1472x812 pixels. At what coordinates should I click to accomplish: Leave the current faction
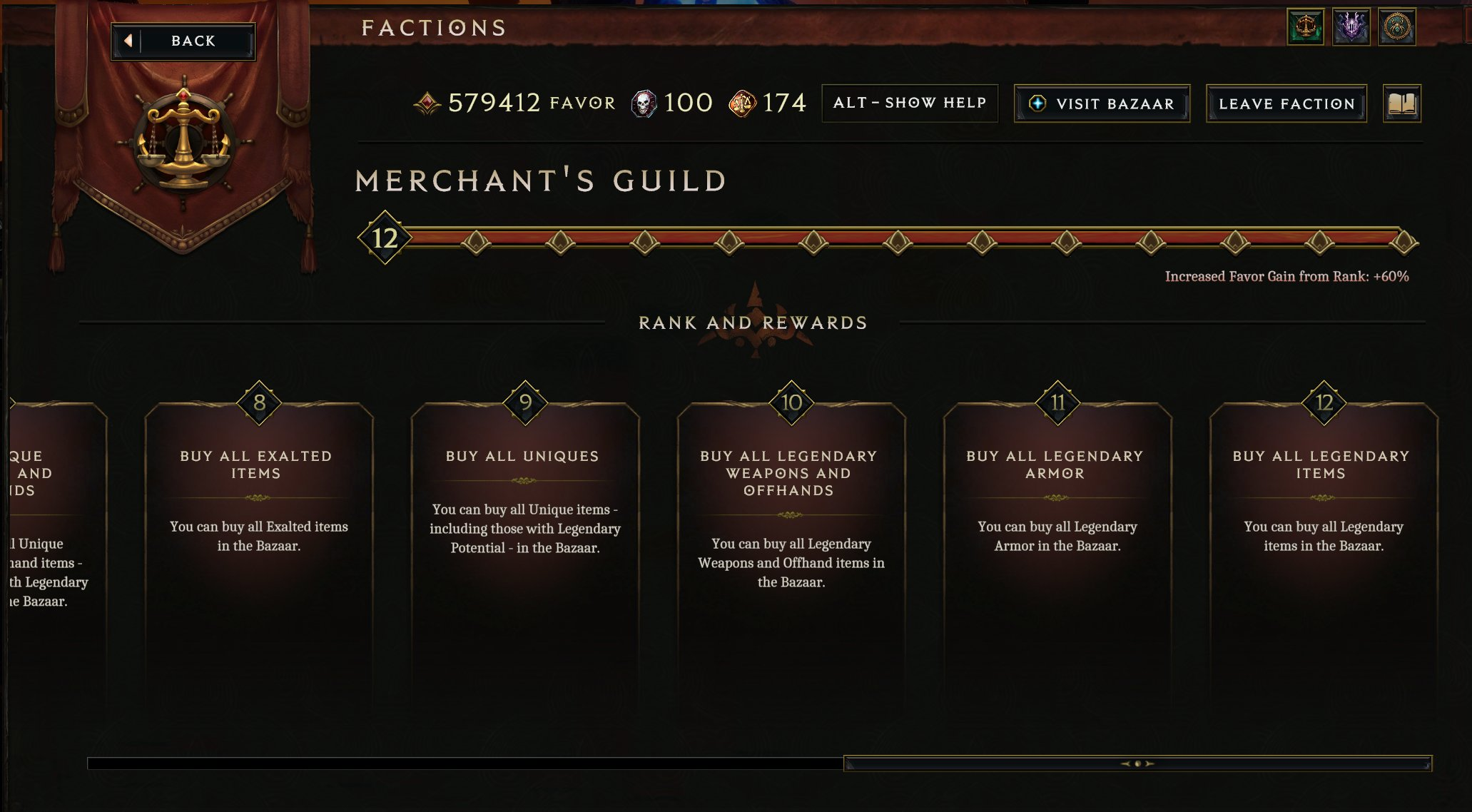[1286, 104]
